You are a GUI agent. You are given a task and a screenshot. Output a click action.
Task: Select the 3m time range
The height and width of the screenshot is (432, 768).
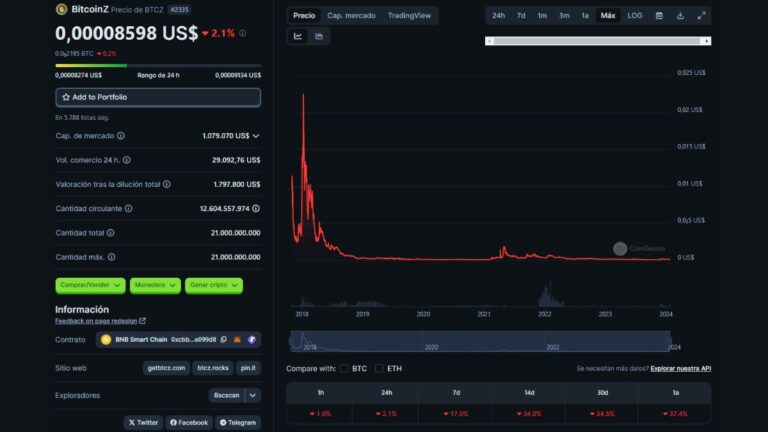point(564,16)
